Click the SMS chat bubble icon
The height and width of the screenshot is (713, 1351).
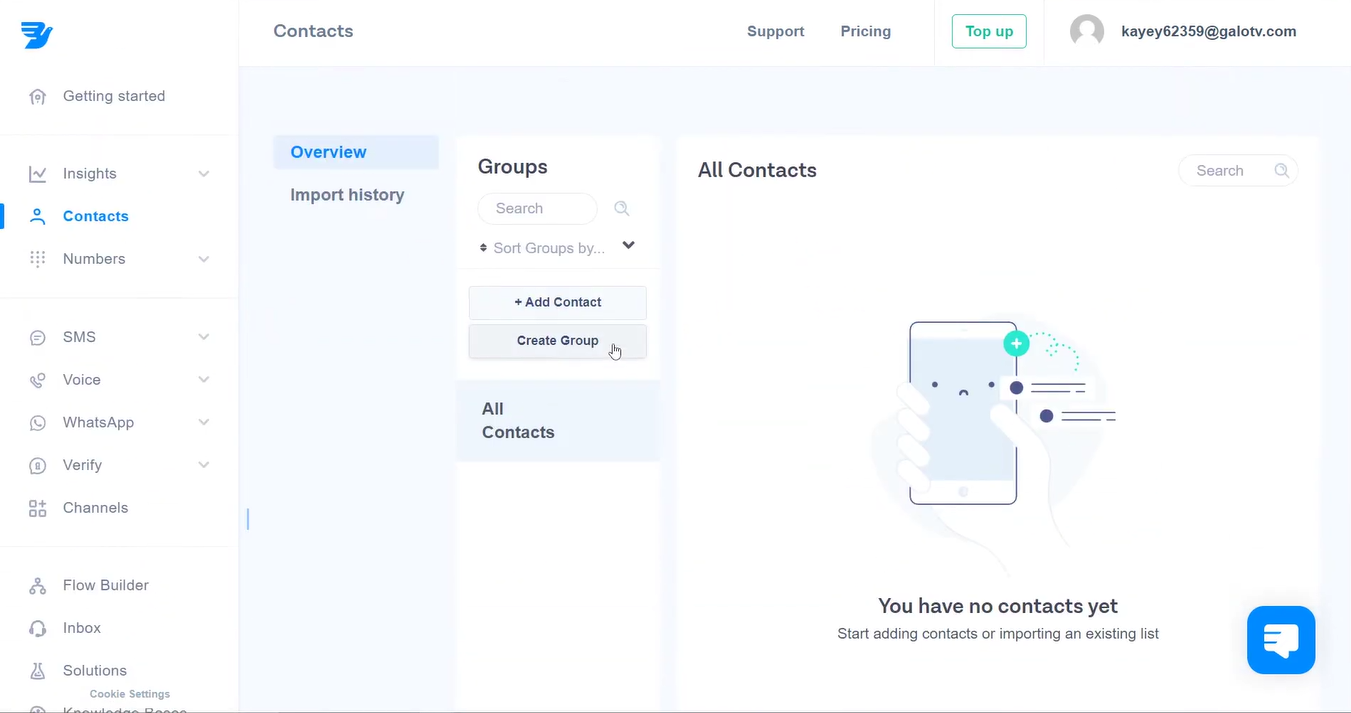38,338
